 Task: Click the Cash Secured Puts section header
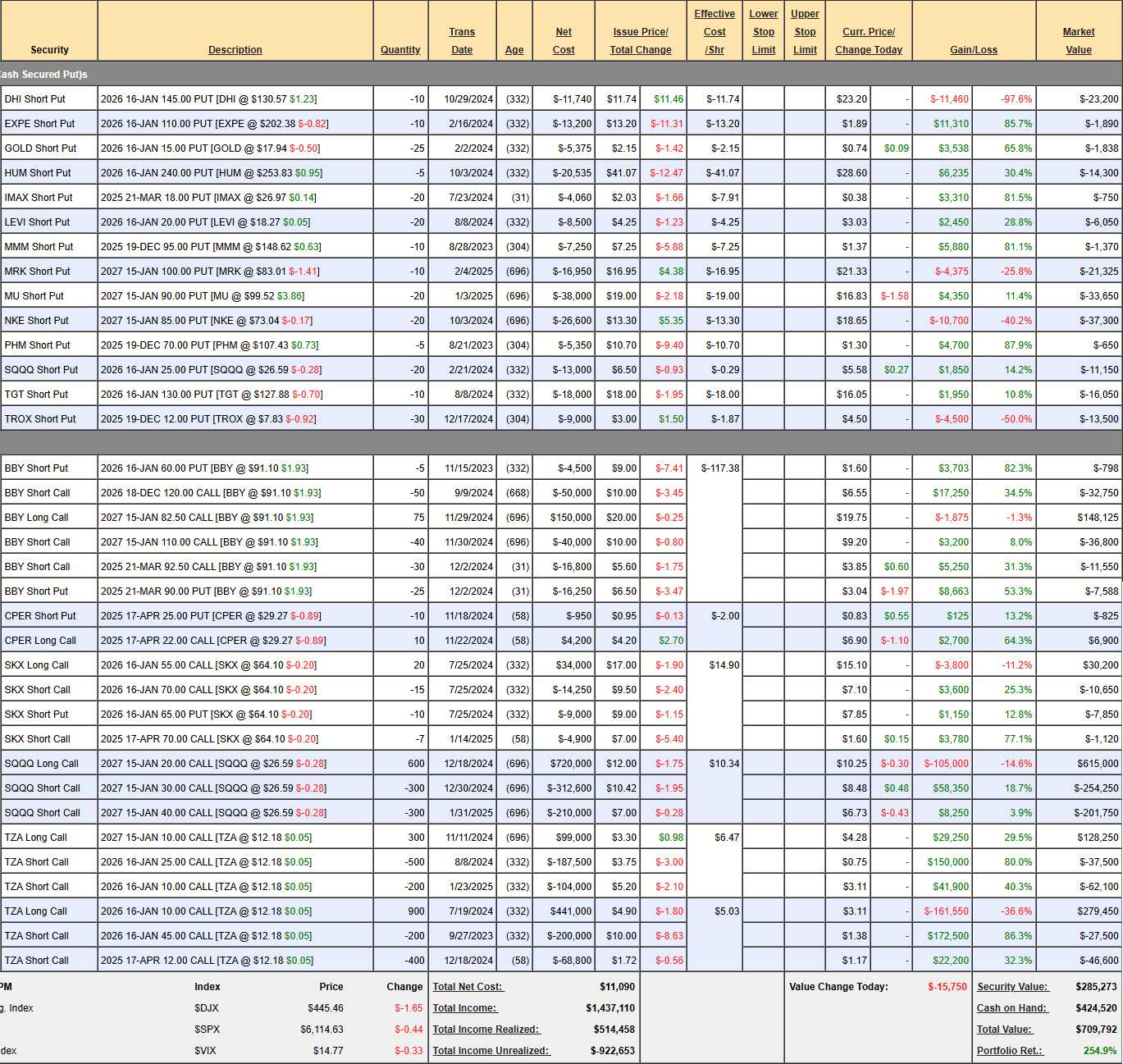click(x=44, y=75)
